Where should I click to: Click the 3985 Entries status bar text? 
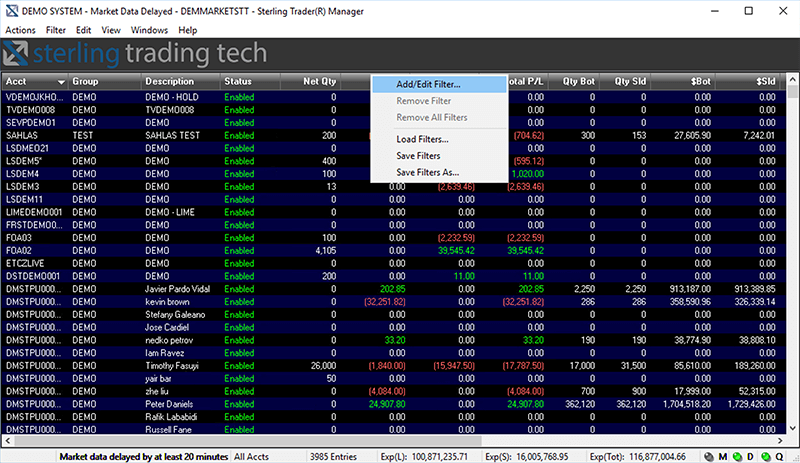click(x=333, y=457)
